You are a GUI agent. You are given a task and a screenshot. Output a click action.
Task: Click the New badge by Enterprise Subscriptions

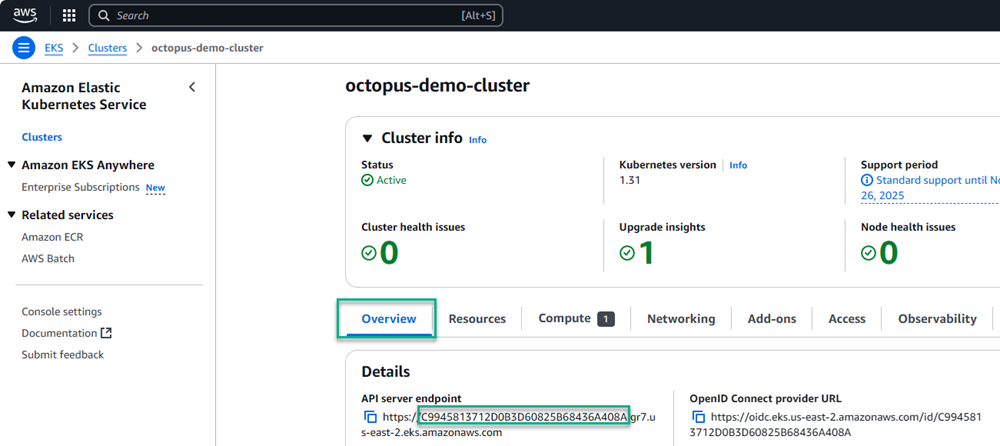pyautogui.click(x=156, y=188)
